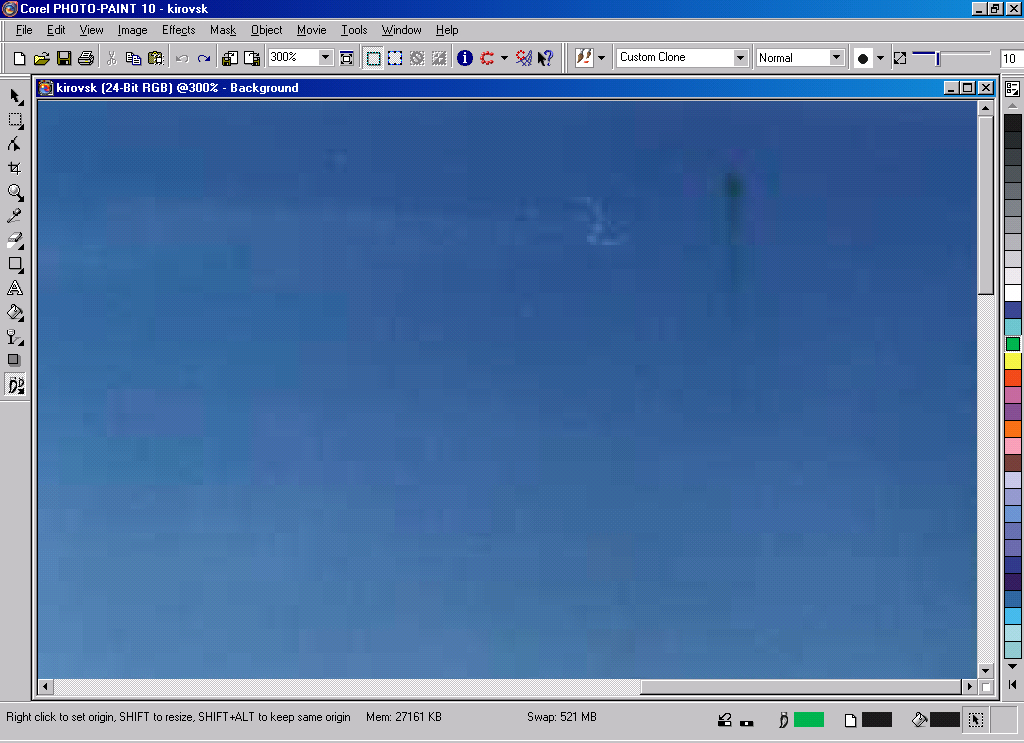1024x743 pixels.
Task: Toggle the mask marquee visibility
Action: click(373, 58)
